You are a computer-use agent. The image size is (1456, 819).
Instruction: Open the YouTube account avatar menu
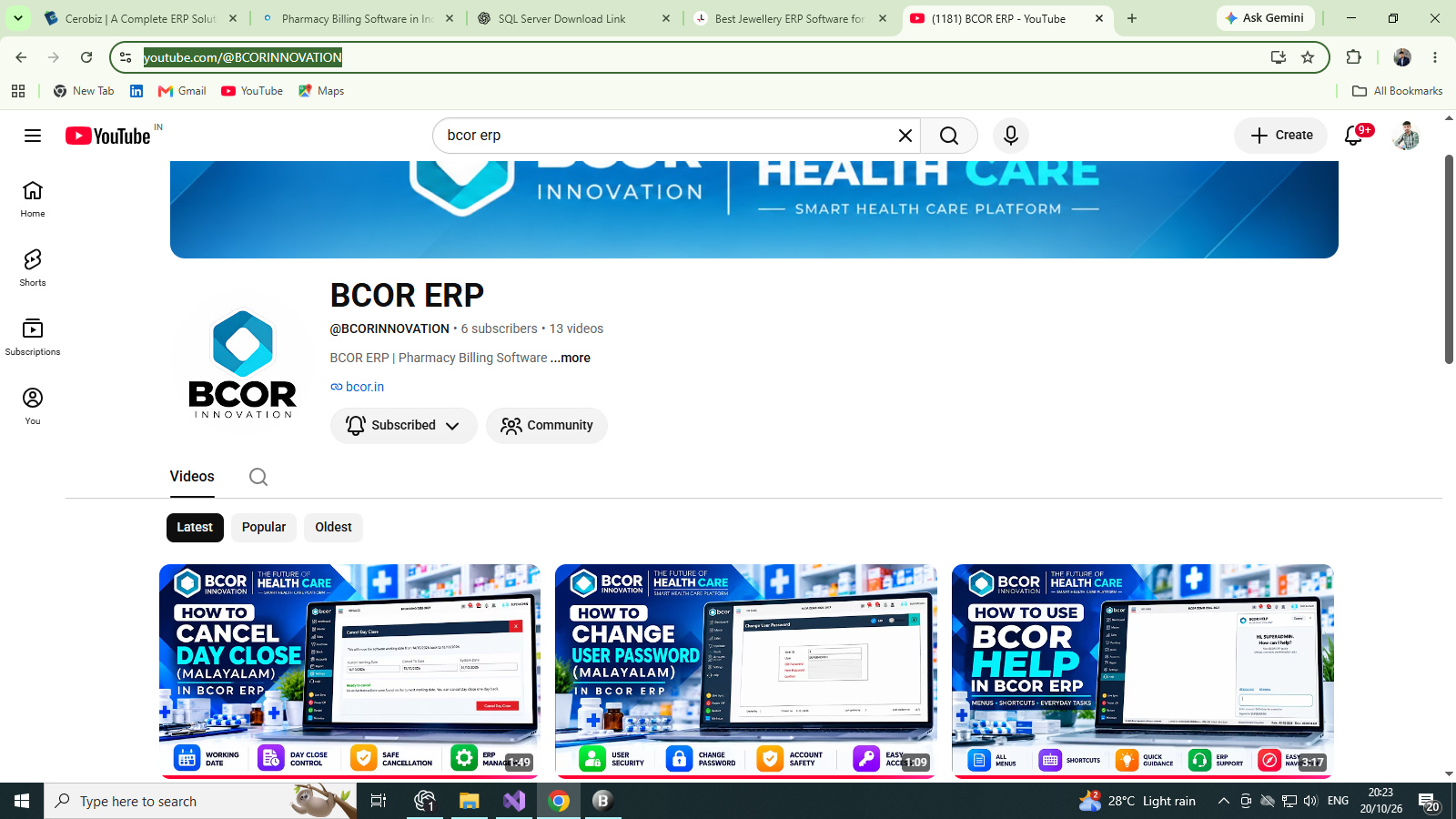click(1406, 136)
